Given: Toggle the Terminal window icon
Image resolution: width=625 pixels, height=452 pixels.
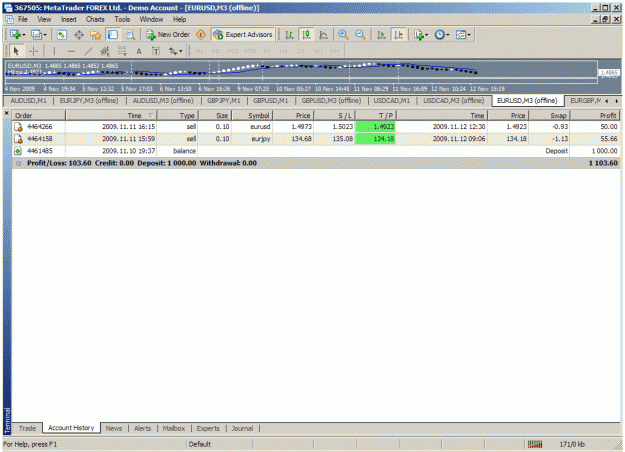Looking at the screenshot, I should coord(113,35).
